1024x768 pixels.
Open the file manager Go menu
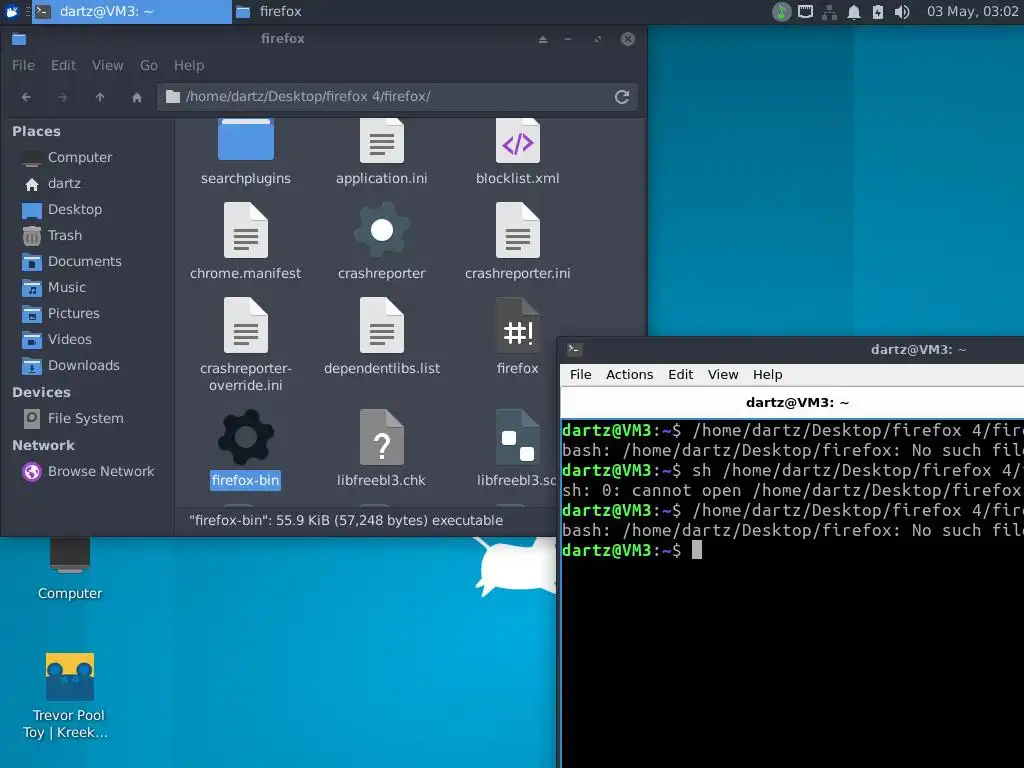point(149,65)
